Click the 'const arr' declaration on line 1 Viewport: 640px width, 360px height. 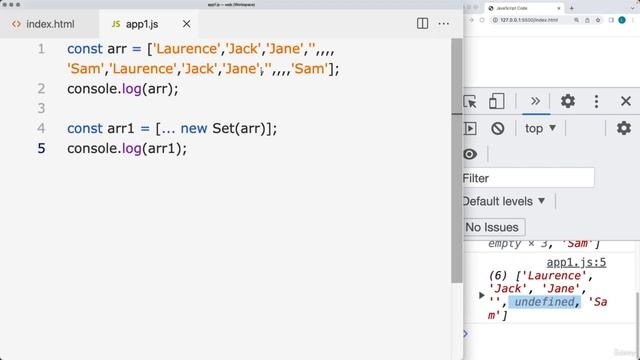pyautogui.click(x=97, y=49)
